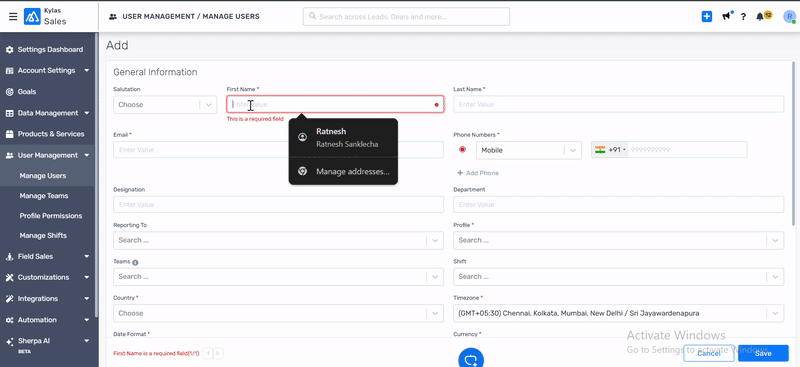Open the hamburger menu icon

click(13, 16)
